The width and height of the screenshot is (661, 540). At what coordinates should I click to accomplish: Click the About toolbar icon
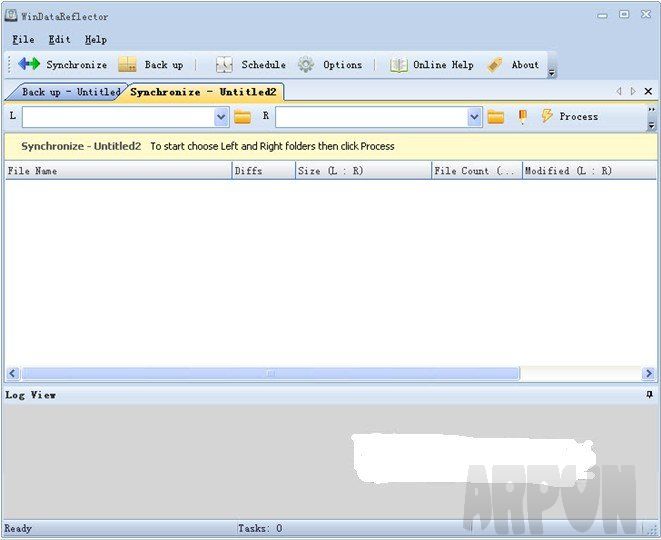(495, 65)
